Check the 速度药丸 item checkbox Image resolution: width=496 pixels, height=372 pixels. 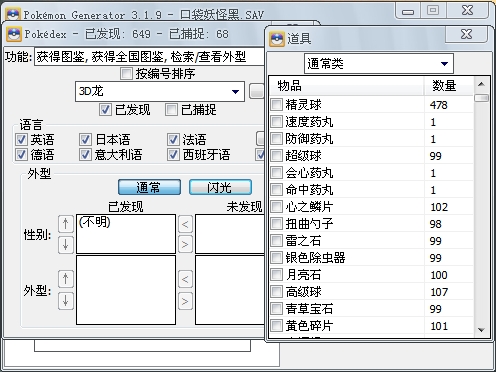276,122
